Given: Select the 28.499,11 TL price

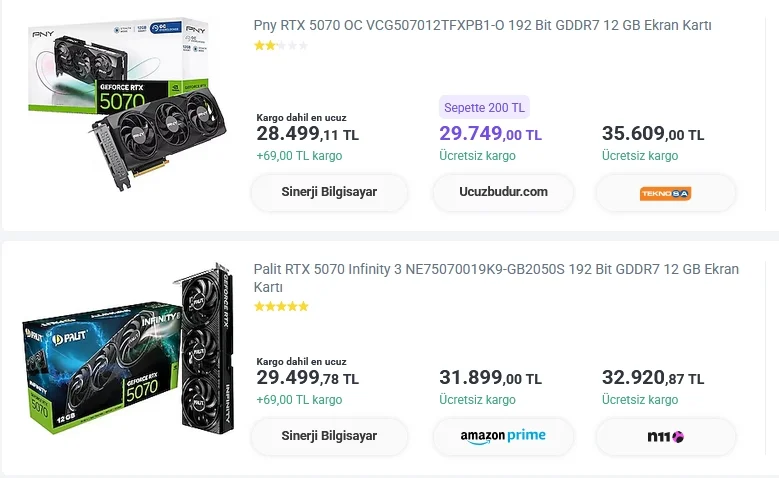Looking at the screenshot, I should (x=307, y=135).
